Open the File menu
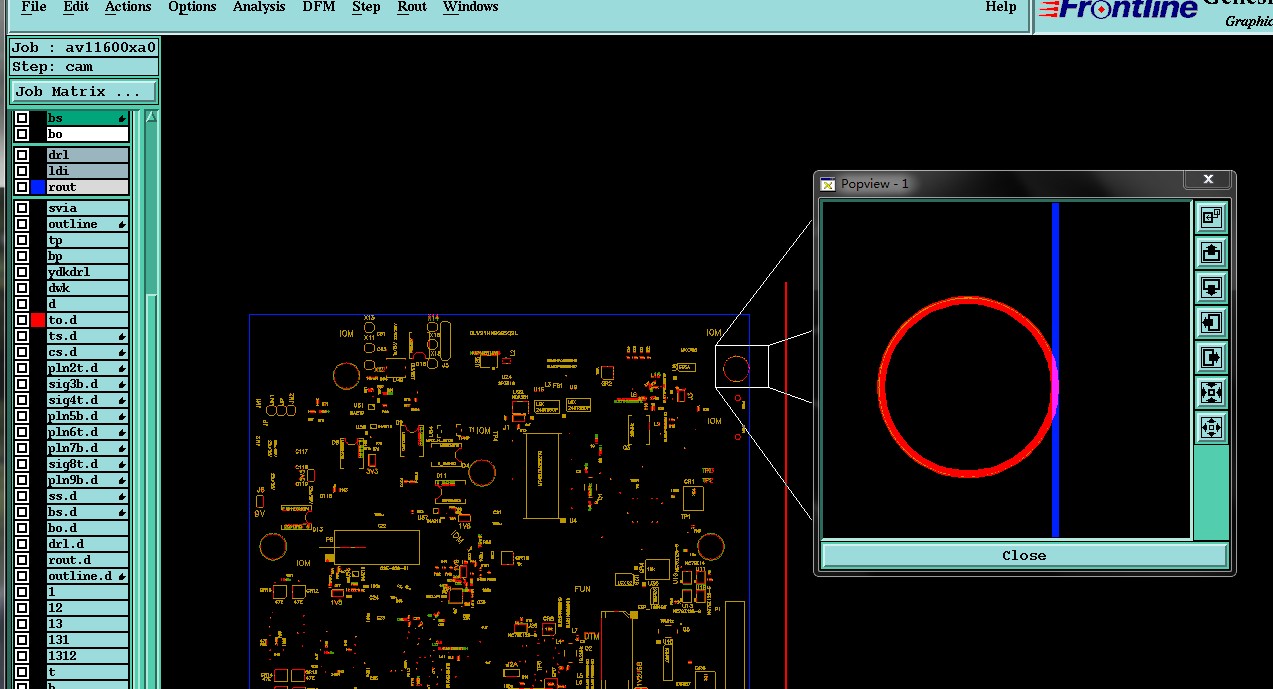The width and height of the screenshot is (1273, 689). pos(34,7)
